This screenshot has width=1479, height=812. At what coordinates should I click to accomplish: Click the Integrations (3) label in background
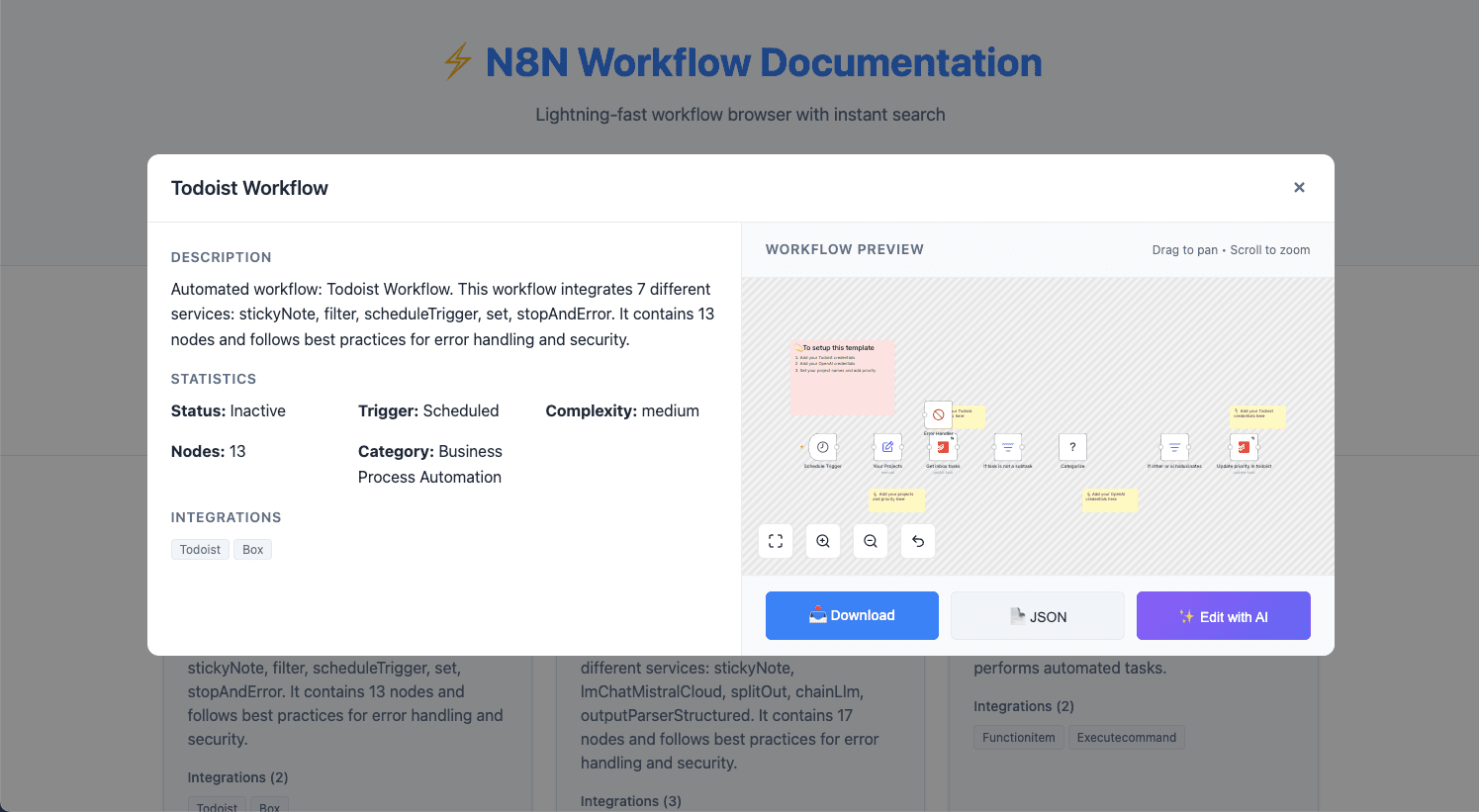631,801
